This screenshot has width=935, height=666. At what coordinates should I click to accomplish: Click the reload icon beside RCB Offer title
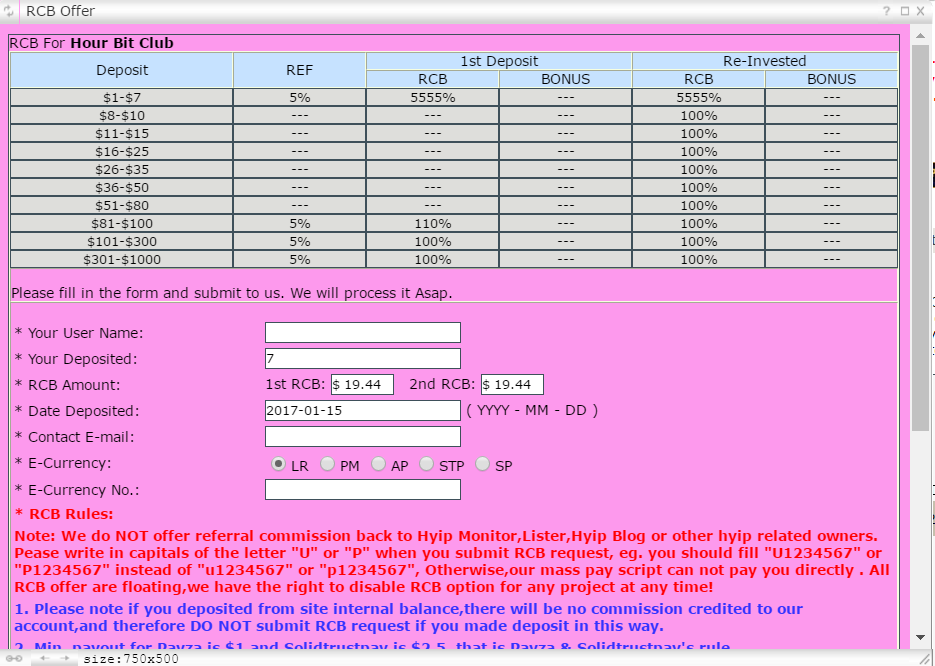click(8, 11)
